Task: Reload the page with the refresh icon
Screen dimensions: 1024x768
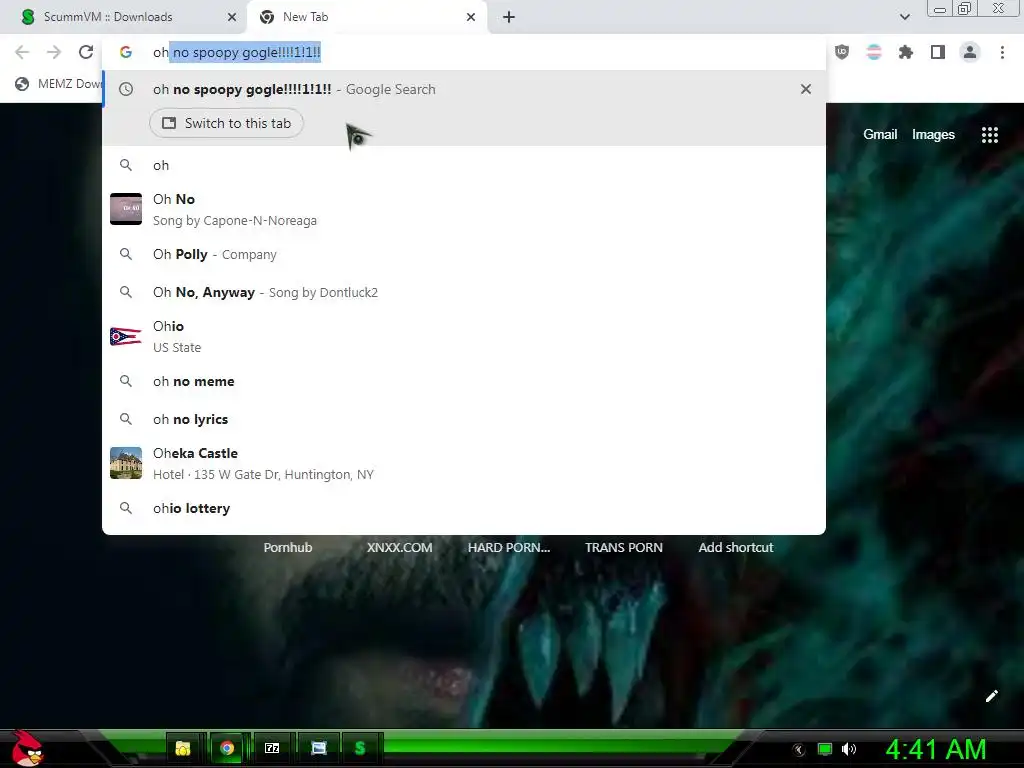Action: [x=86, y=52]
